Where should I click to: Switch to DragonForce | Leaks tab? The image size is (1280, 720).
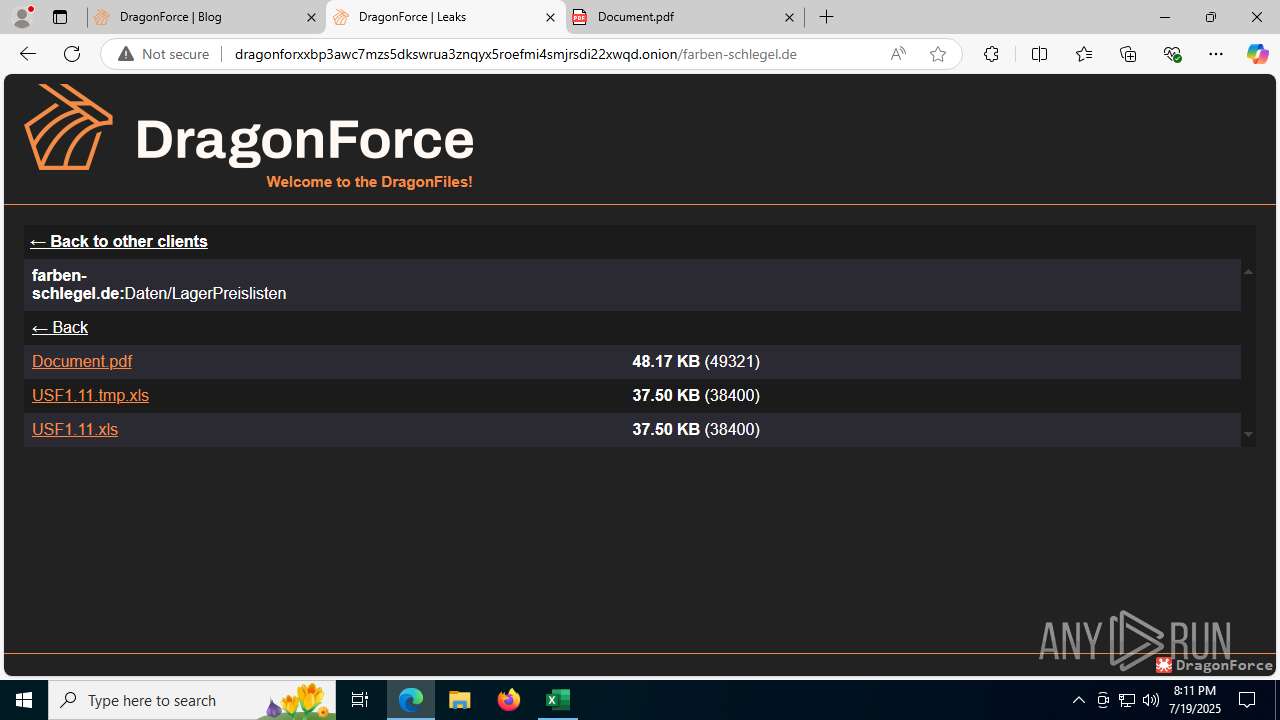pos(445,17)
